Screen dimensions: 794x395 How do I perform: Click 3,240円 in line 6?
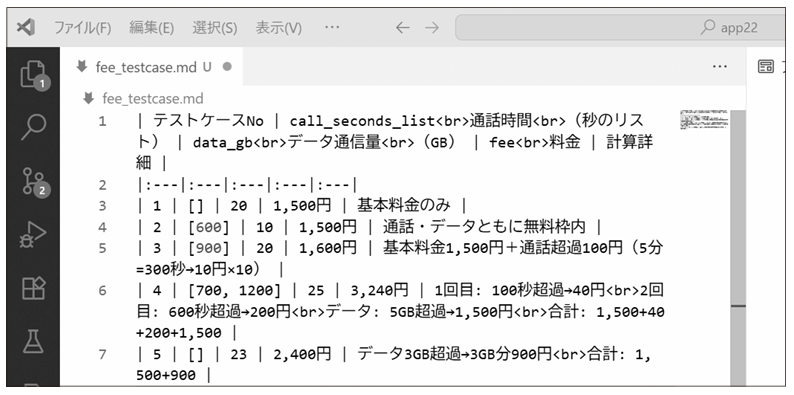379,291
